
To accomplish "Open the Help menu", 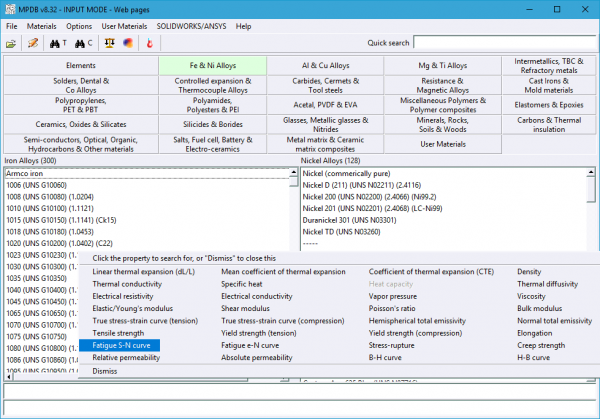I will click(243, 26).
